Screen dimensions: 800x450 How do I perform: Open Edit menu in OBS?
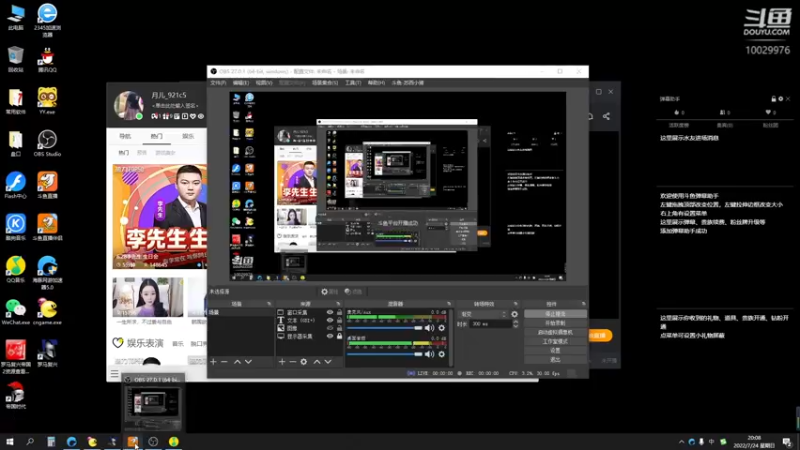[x=241, y=83]
